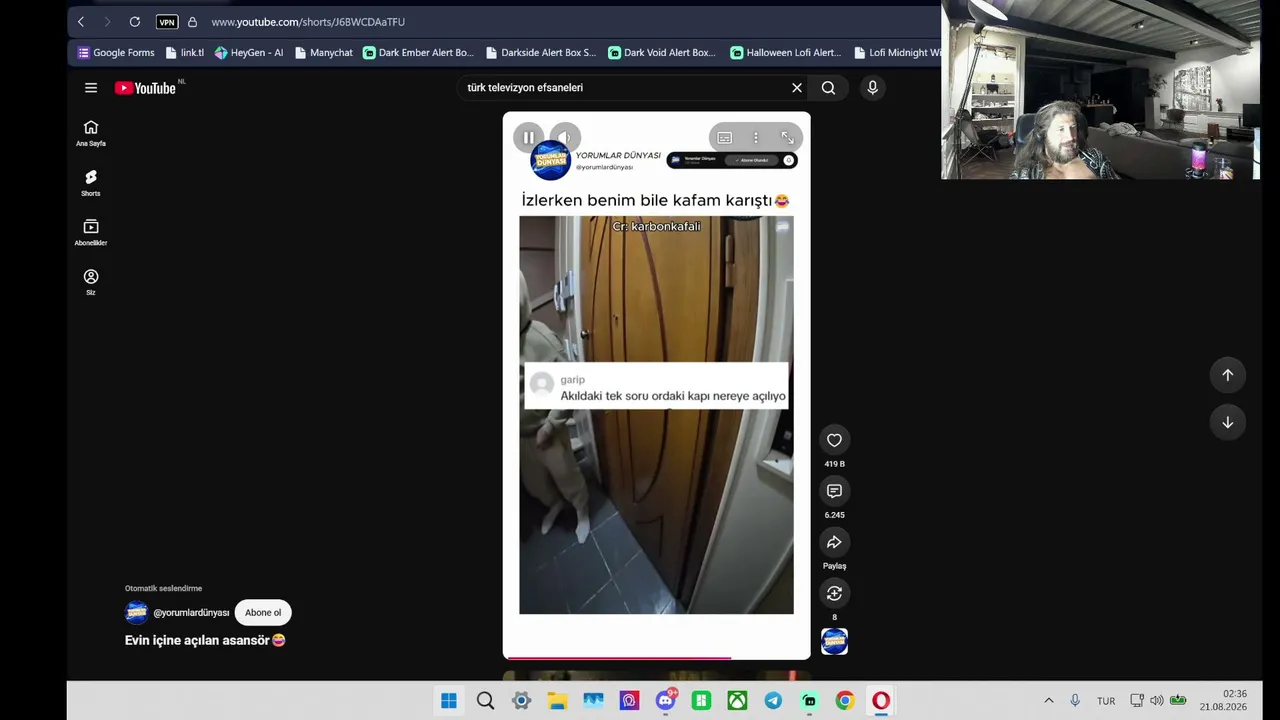Seek using the red video progress bar

tap(656, 657)
